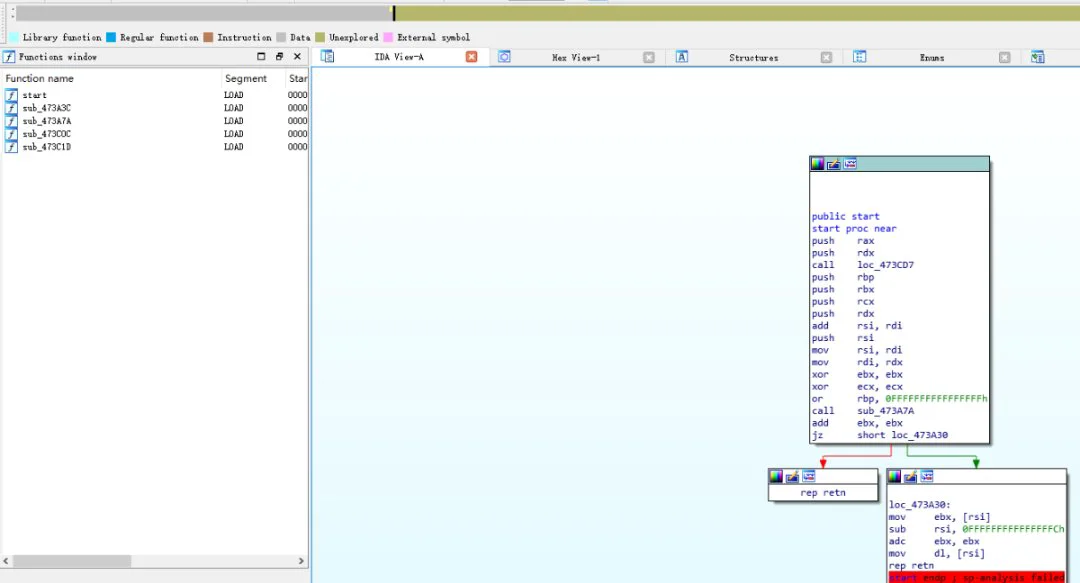Click the navigation band position marker
Viewport: 1080px width, 583px height.
(x=394, y=13)
